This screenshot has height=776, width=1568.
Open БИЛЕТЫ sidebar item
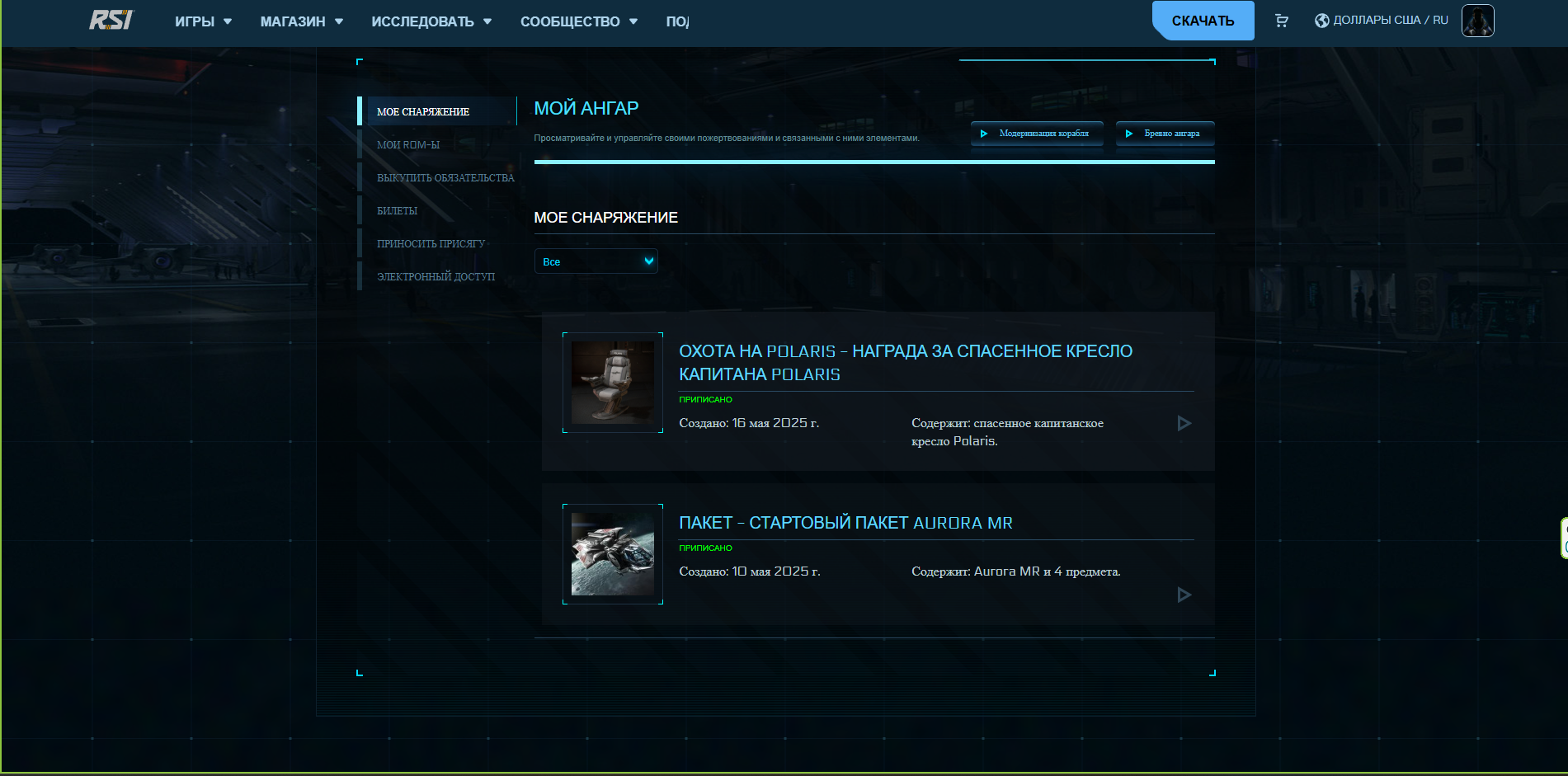pos(397,210)
